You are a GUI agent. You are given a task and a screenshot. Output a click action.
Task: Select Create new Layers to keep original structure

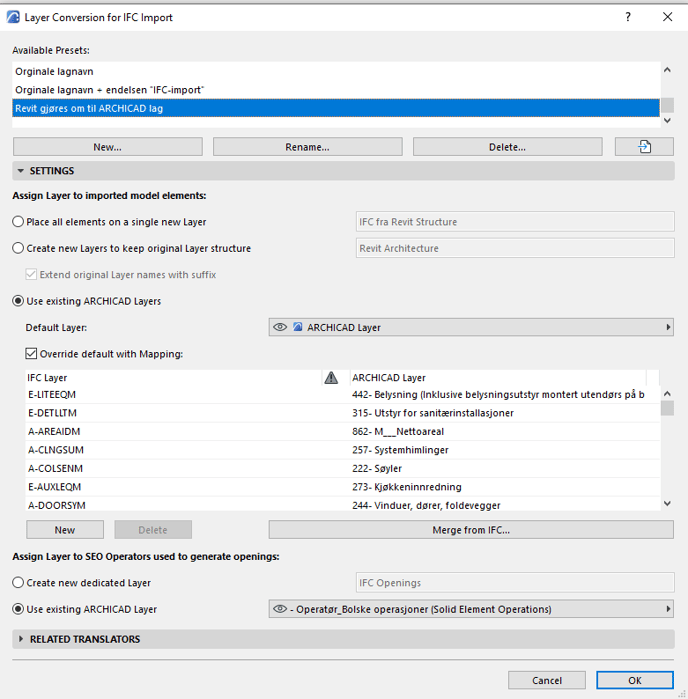click(x=18, y=248)
